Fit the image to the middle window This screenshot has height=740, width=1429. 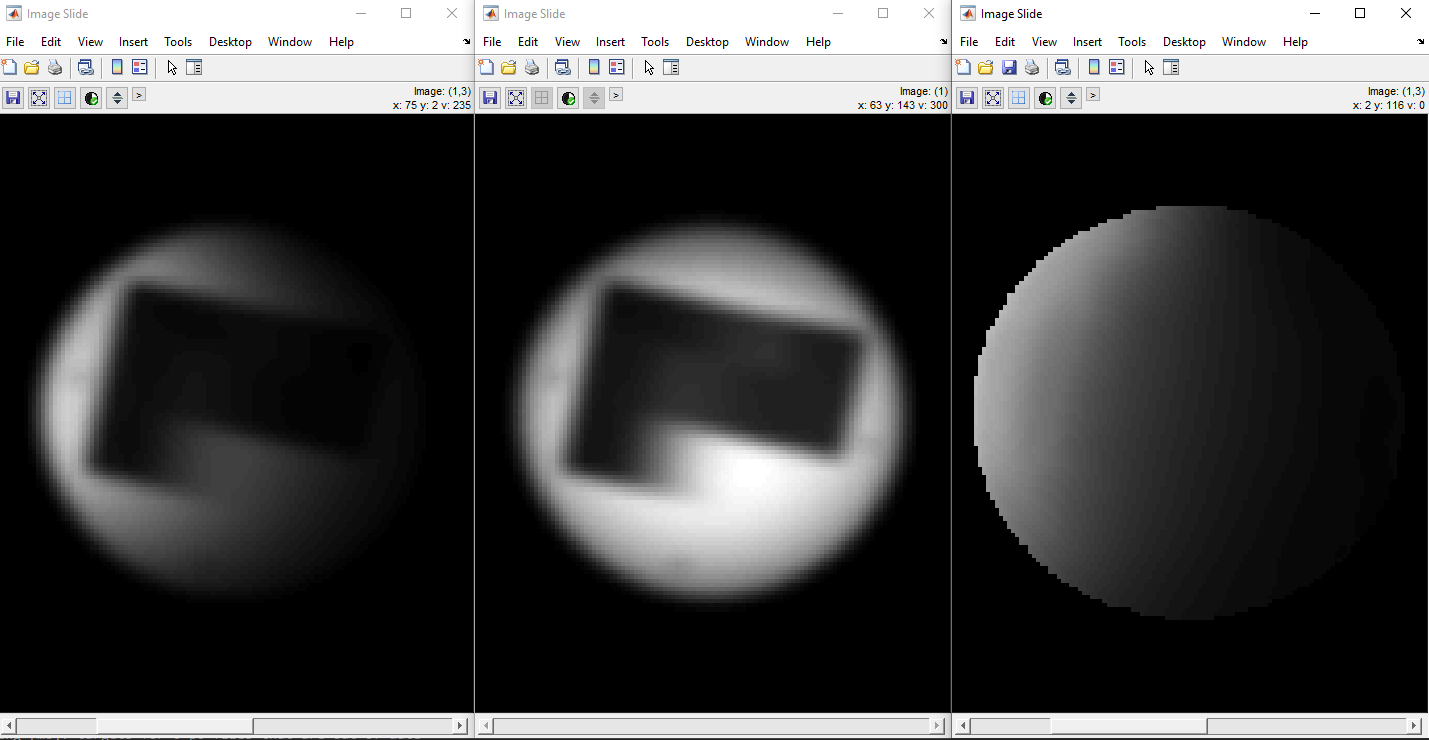pyautogui.click(x=516, y=98)
